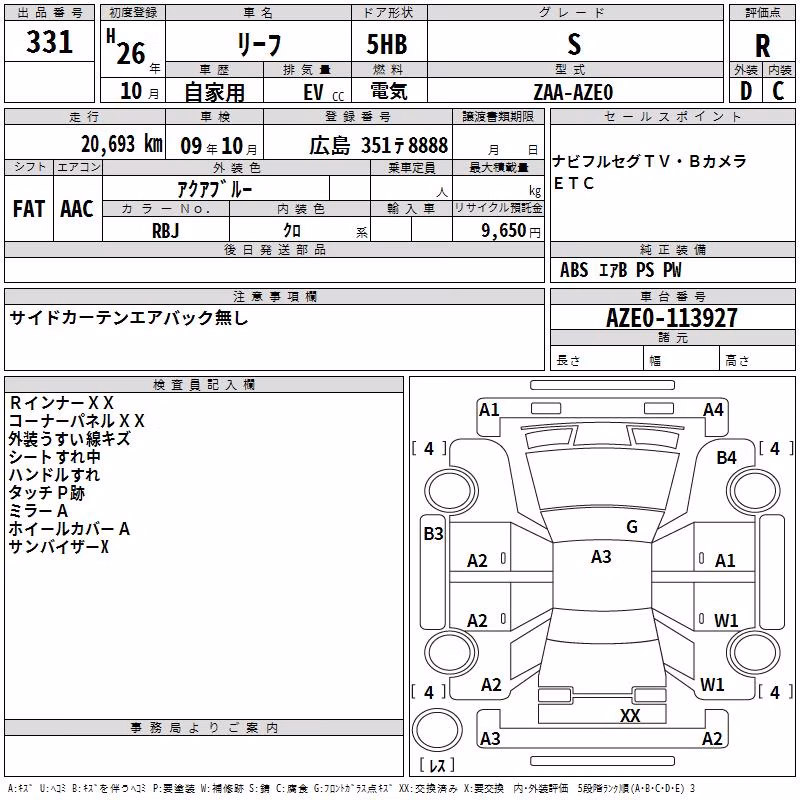Select the [レス] spare tire label
This screenshot has height=800, width=800.
437,764
